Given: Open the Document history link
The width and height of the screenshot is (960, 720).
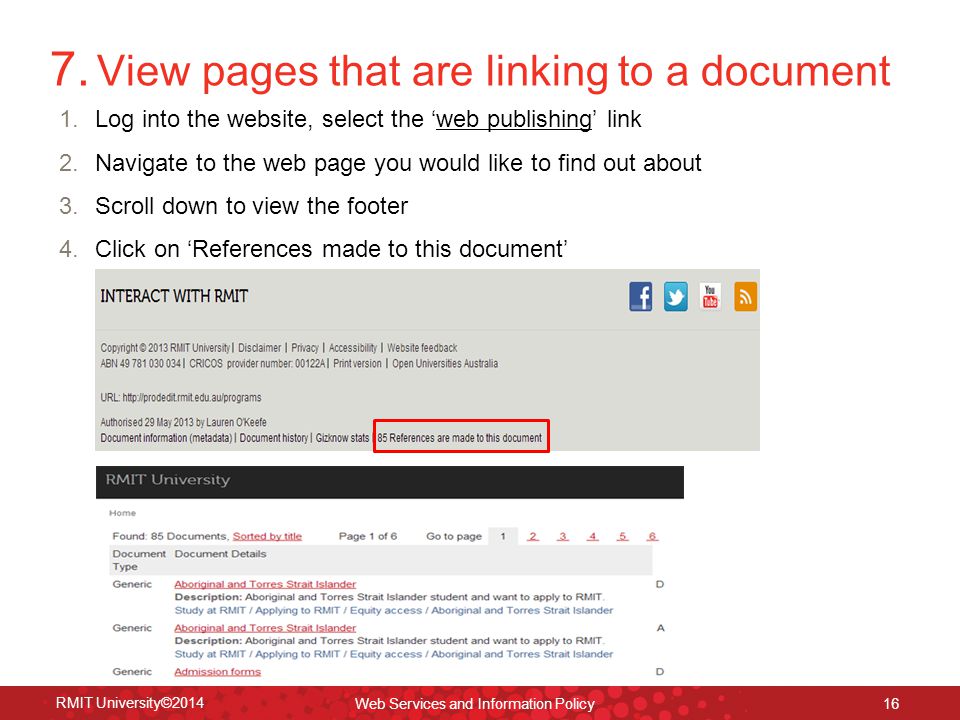Looking at the screenshot, I should pyautogui.click(x=274, y=438).
